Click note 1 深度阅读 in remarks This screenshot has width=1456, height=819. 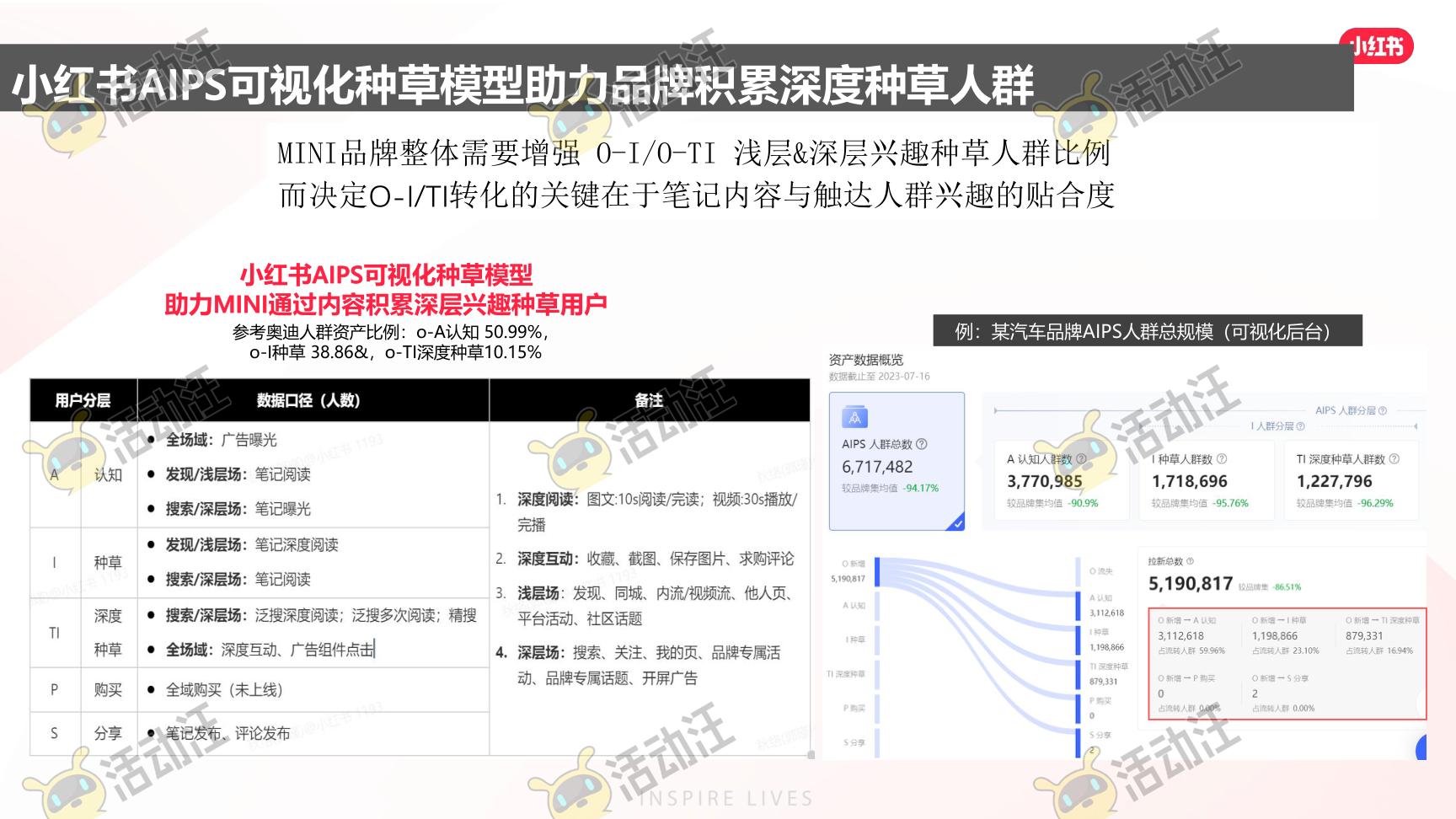coord(646,512)
